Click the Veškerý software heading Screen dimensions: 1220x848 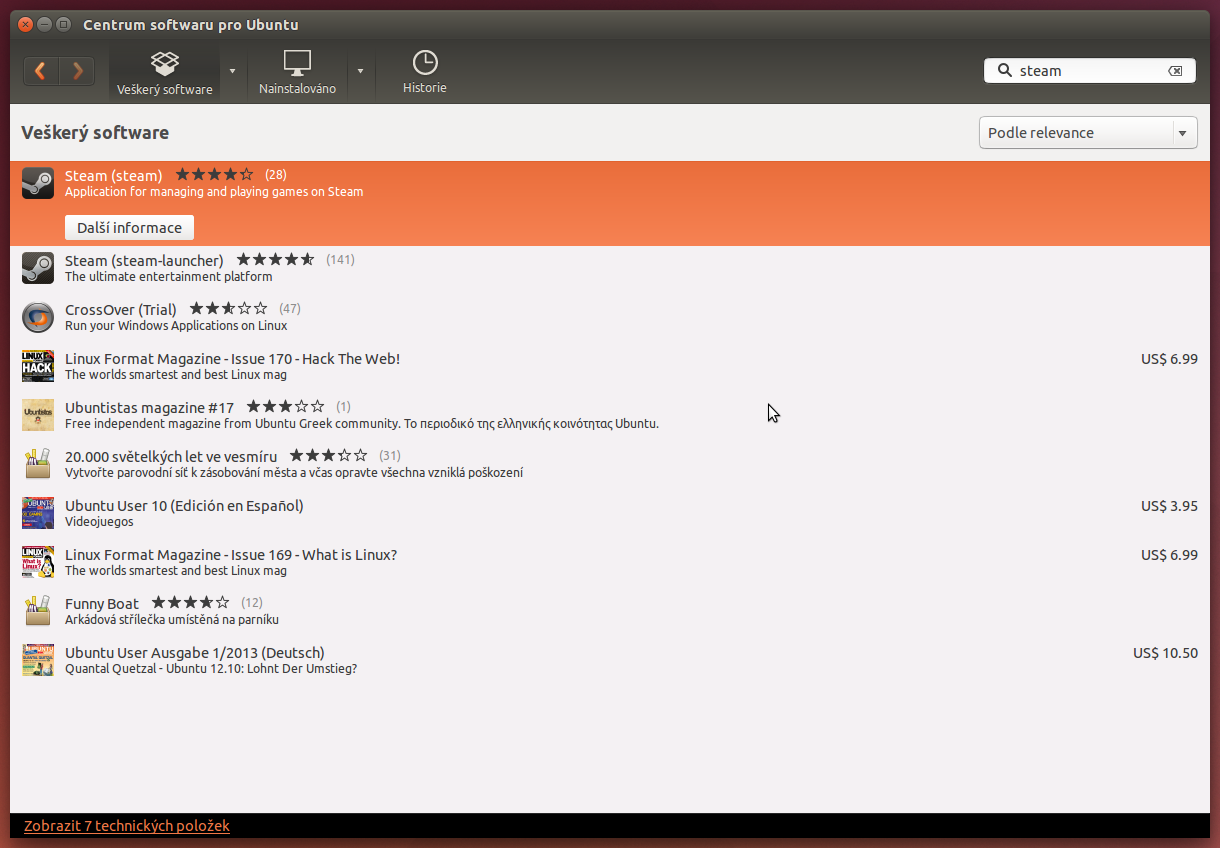[x=95, y=133]
